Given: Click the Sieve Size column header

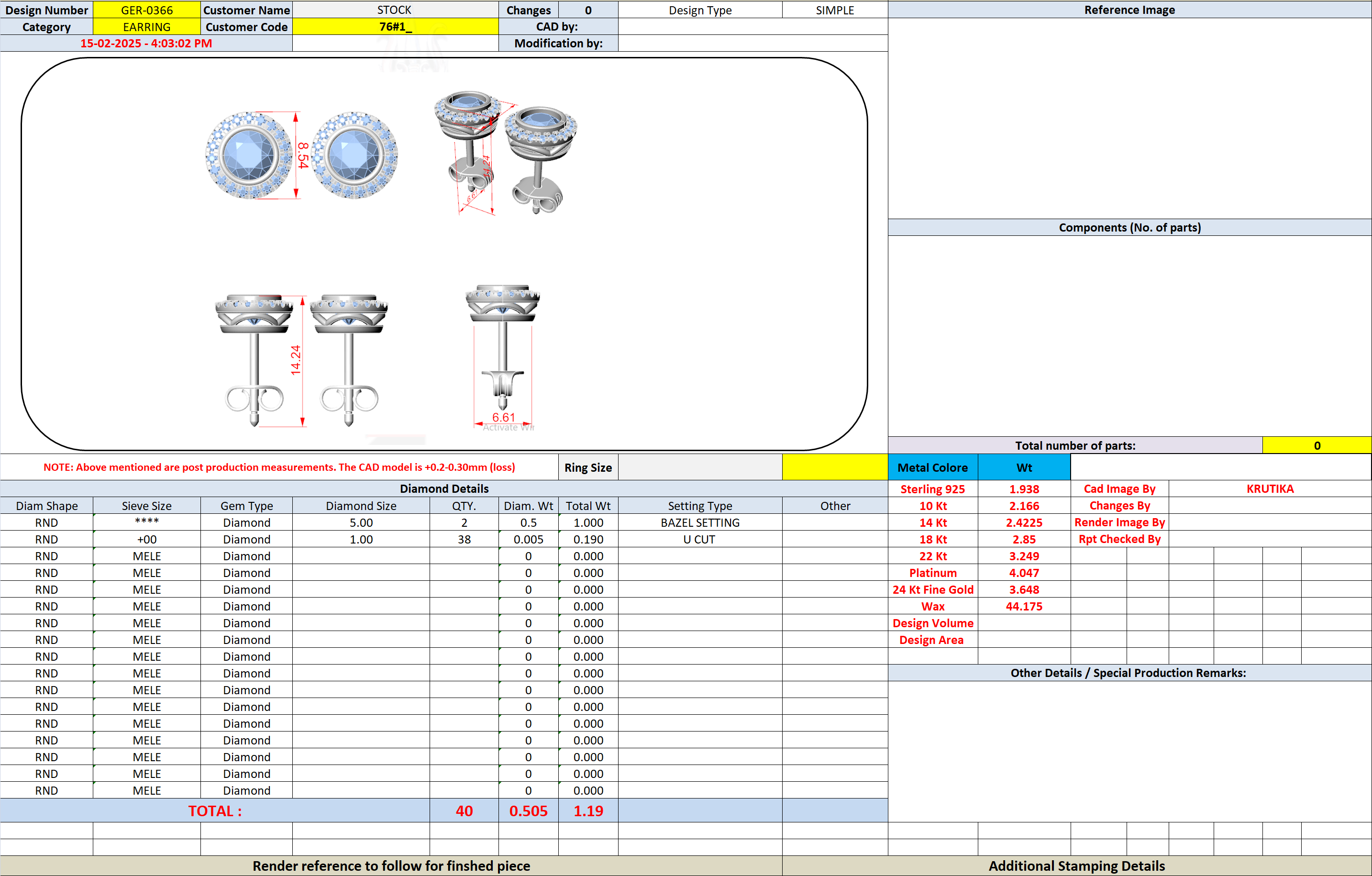Looking at the screenshot, I should [x=146, y=506].
